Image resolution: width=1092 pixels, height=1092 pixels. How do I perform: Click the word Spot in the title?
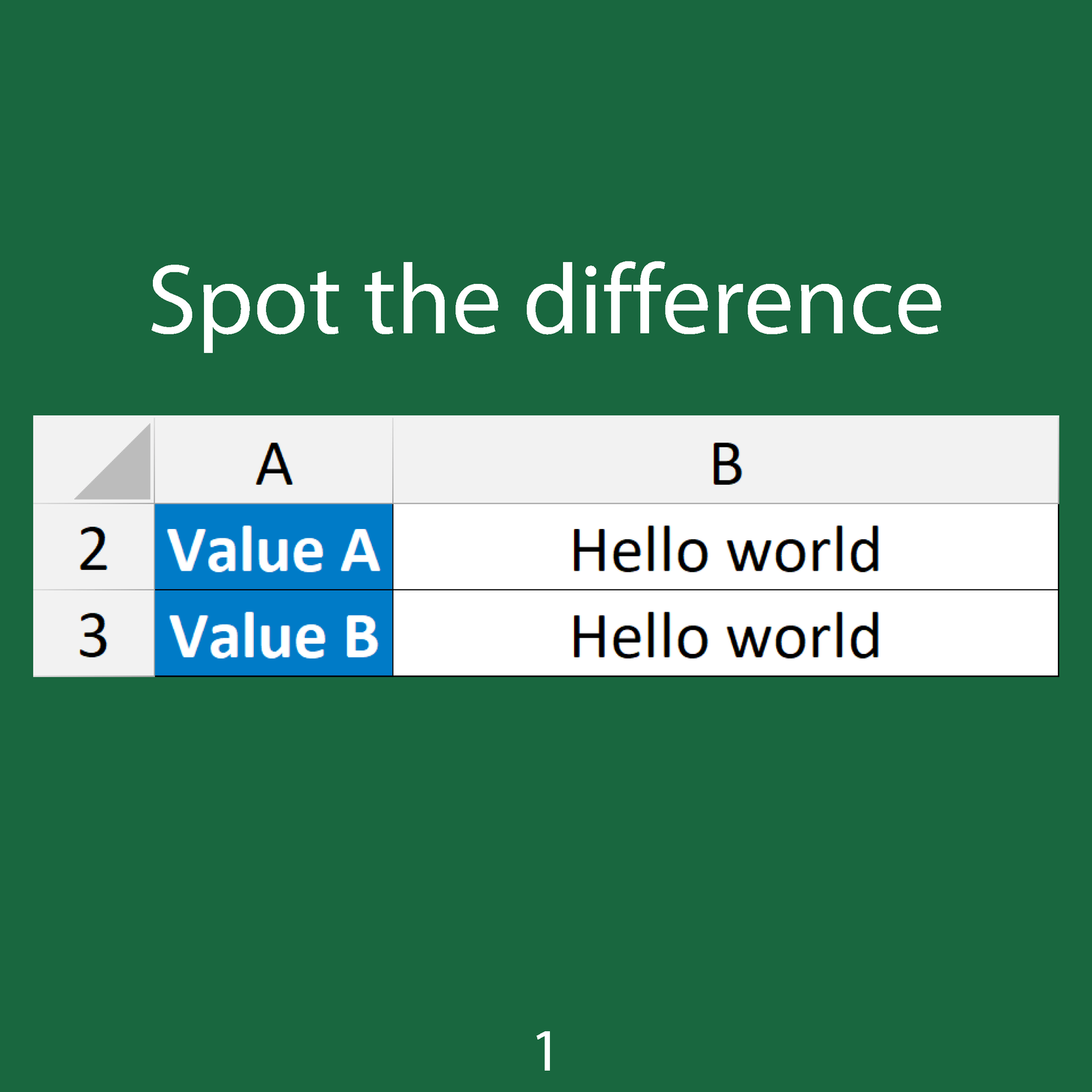coord(244,302)
